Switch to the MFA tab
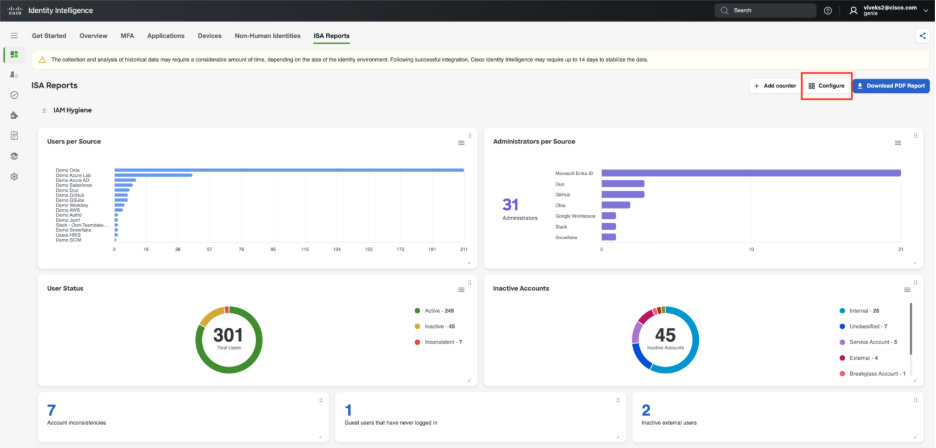This screenshot has width=936, height=448. point(127,35)
